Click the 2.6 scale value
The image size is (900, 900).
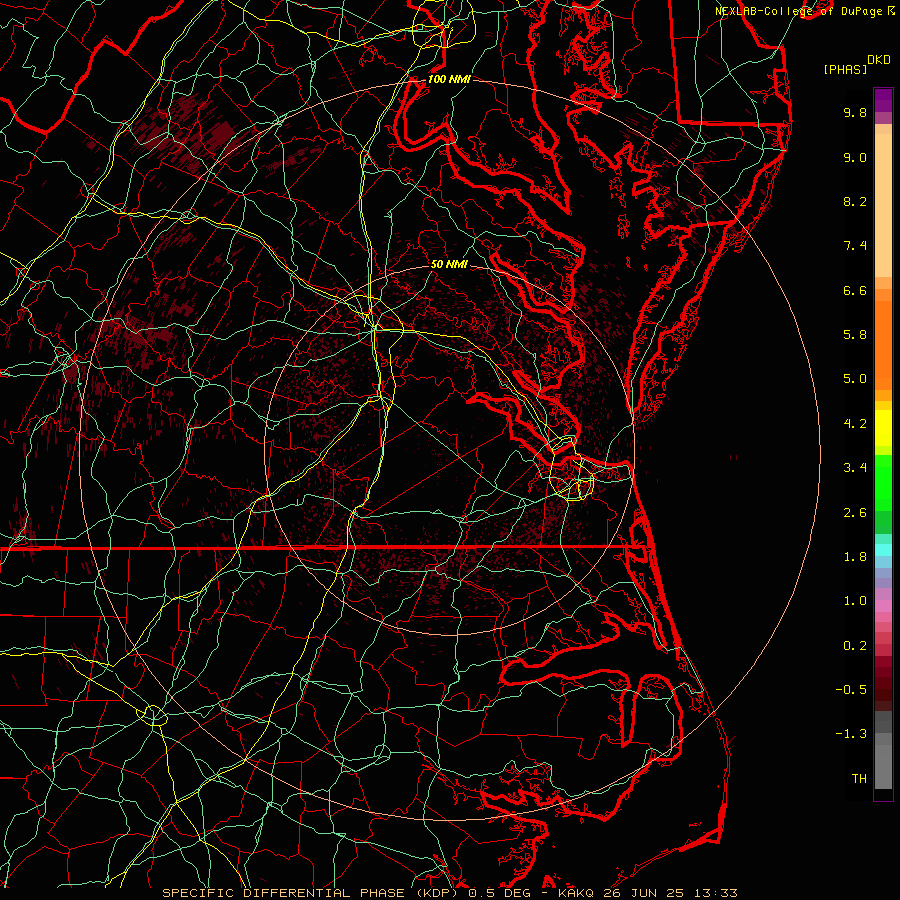click(x=855, y=513)
